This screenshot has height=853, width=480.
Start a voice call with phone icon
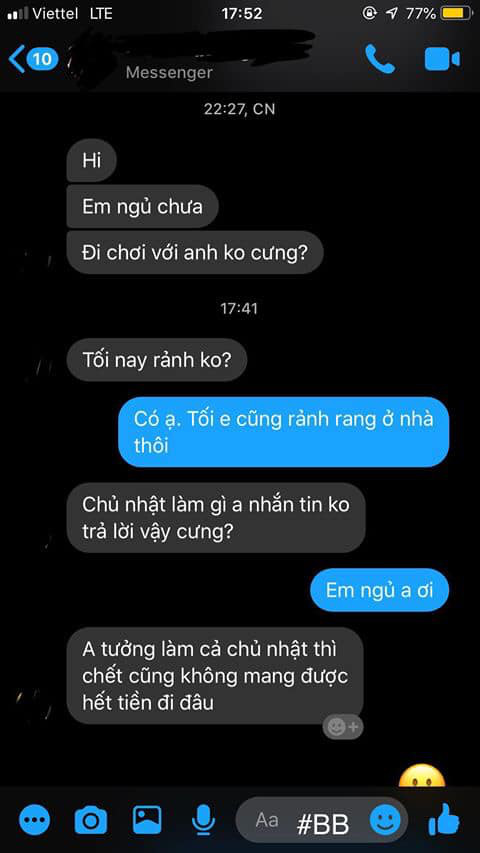(x=380, y=58)
